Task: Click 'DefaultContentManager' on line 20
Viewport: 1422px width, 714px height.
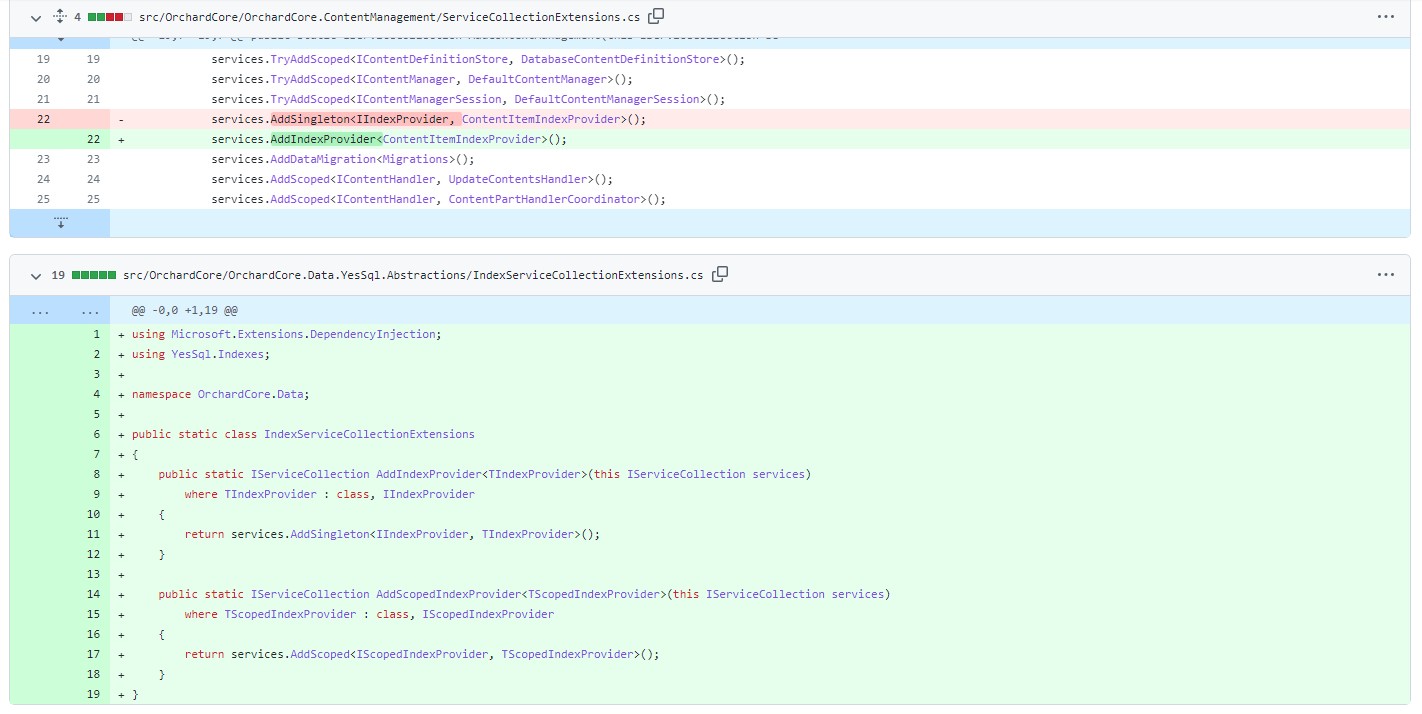Action: 537,79
